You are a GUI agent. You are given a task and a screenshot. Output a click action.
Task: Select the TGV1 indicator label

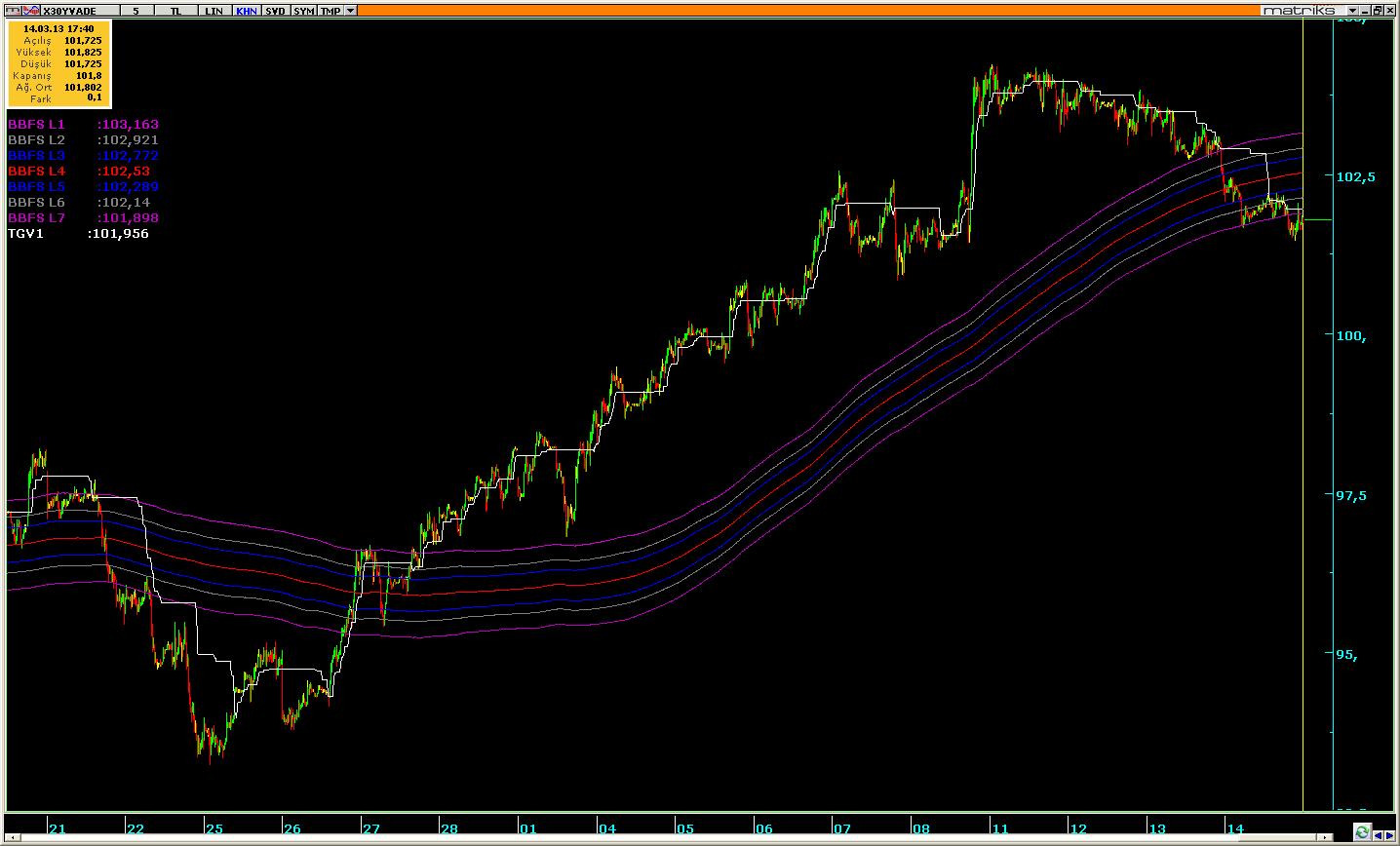pyautogui.click(x=25, y=234)
